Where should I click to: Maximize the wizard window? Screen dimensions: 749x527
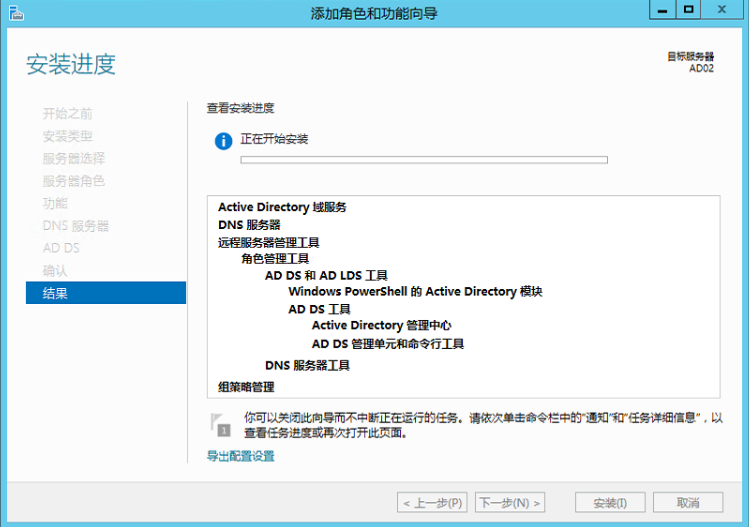pyautogui.click(x=688, y=10)
